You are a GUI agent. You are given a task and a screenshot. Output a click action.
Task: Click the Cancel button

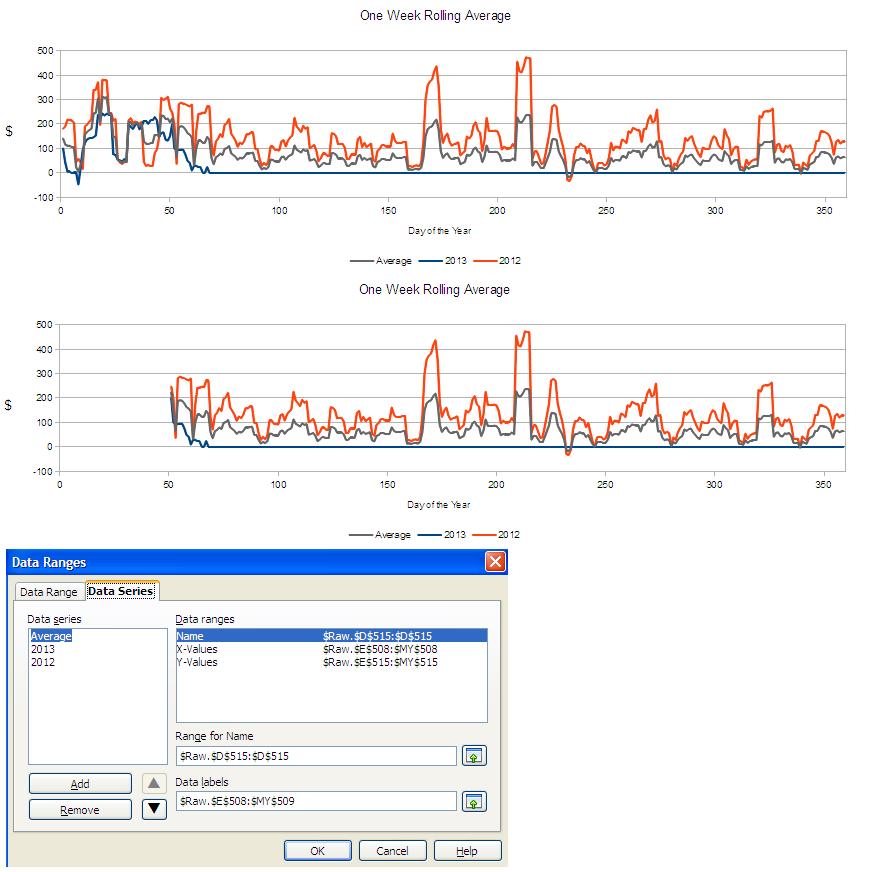coord(392,850)
